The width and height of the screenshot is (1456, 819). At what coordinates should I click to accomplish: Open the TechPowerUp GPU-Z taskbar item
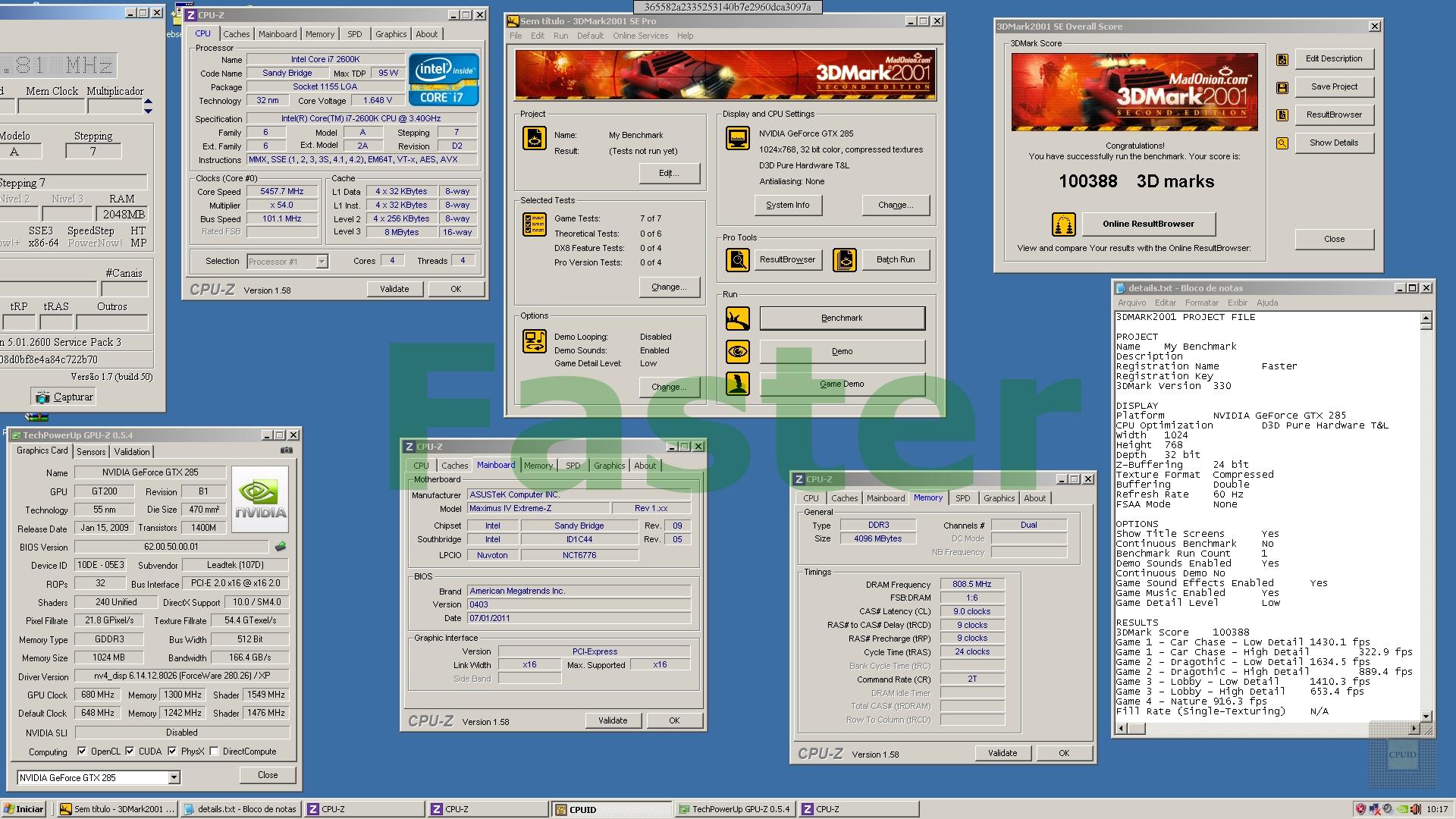pos(734,809)
